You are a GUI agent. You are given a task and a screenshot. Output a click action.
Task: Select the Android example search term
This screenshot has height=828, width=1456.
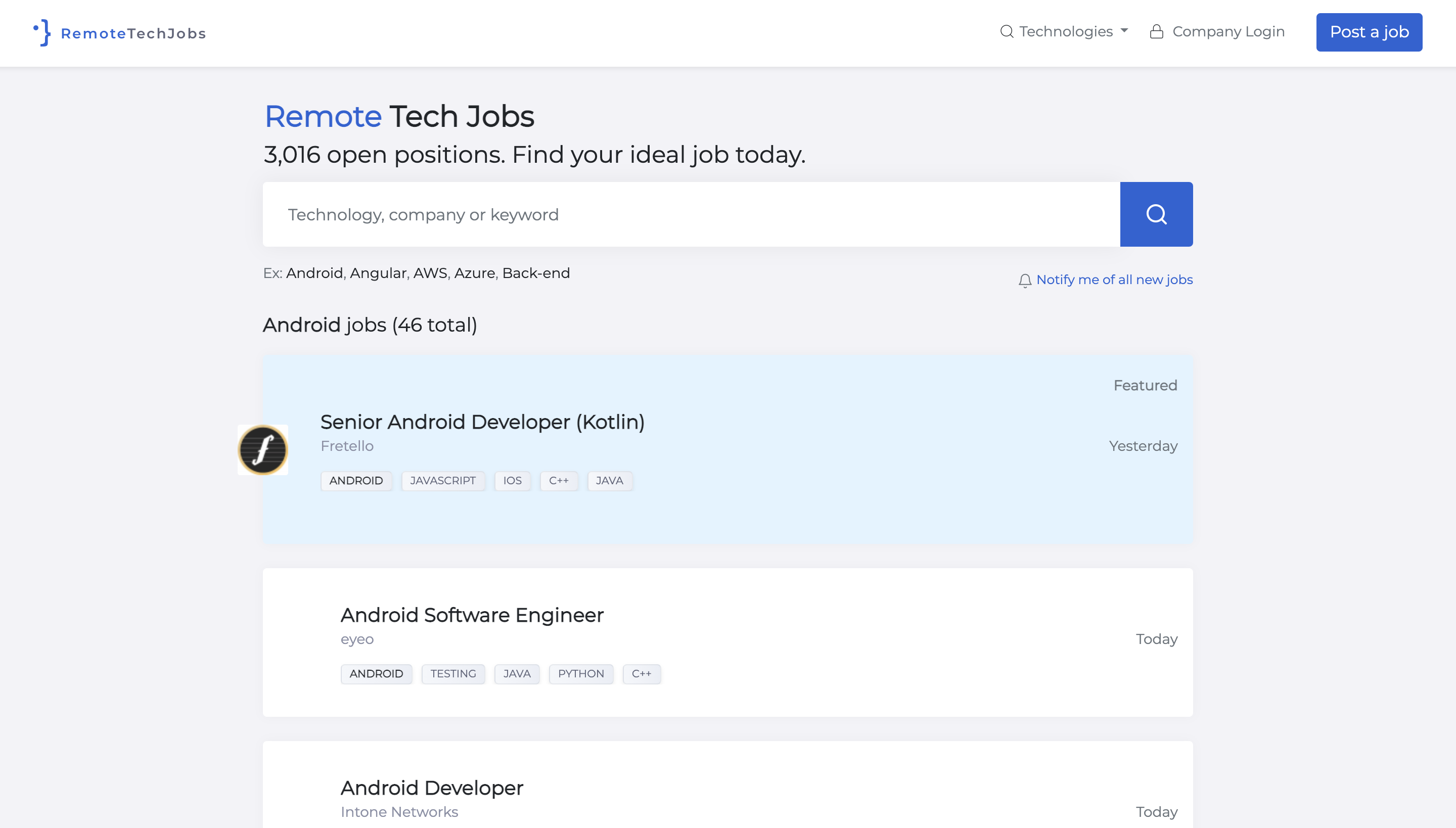314,273
